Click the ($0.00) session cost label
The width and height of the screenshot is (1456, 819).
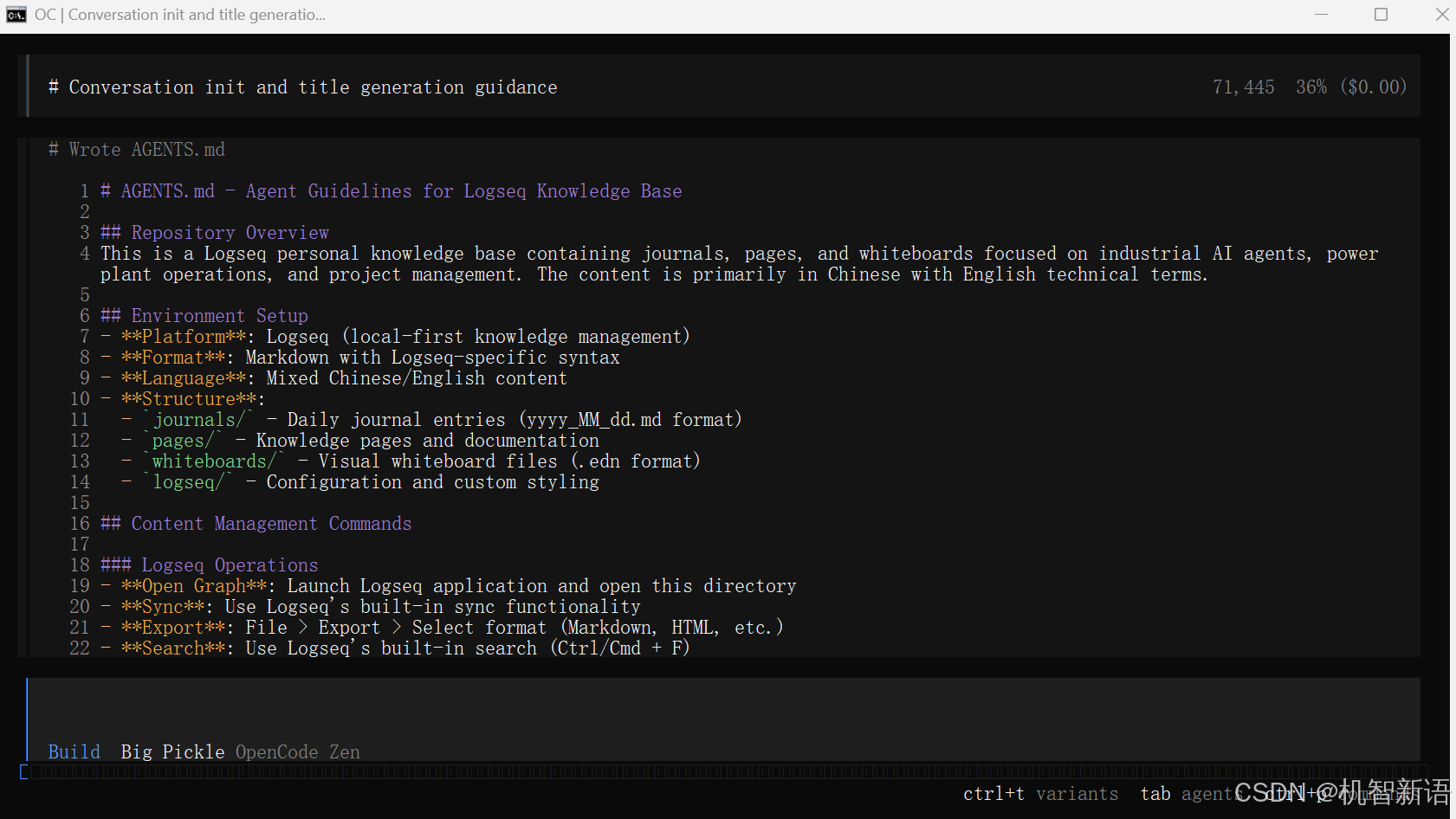(1373, 87)
